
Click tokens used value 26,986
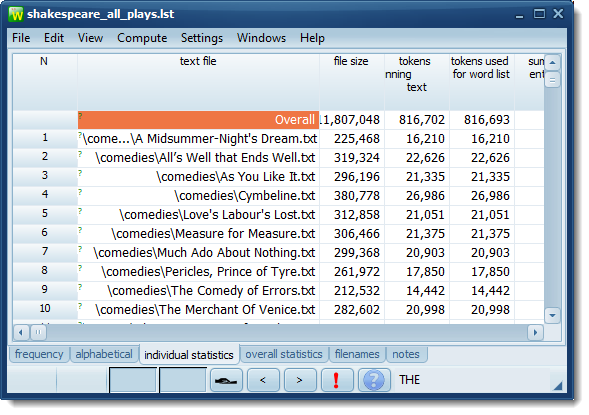[482, 196]
